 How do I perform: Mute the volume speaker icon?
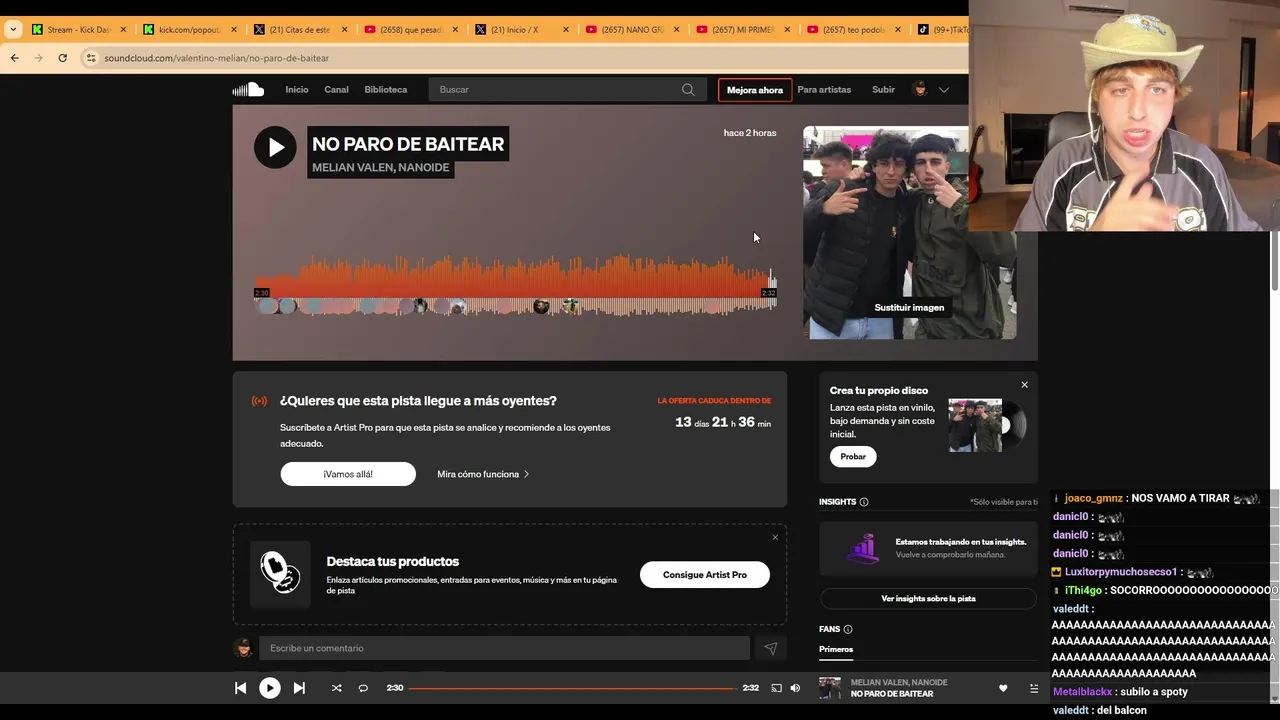795,688
